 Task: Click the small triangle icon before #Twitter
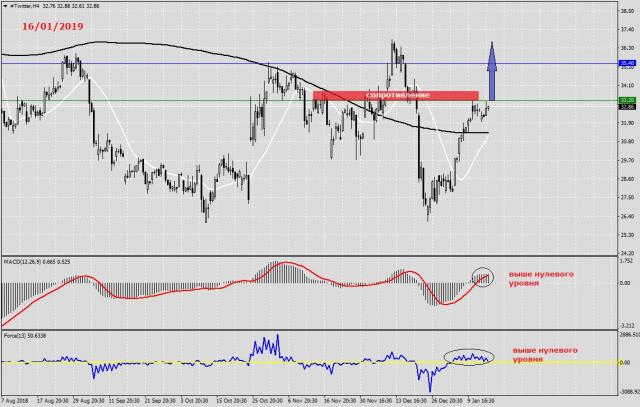pos(5,6)
